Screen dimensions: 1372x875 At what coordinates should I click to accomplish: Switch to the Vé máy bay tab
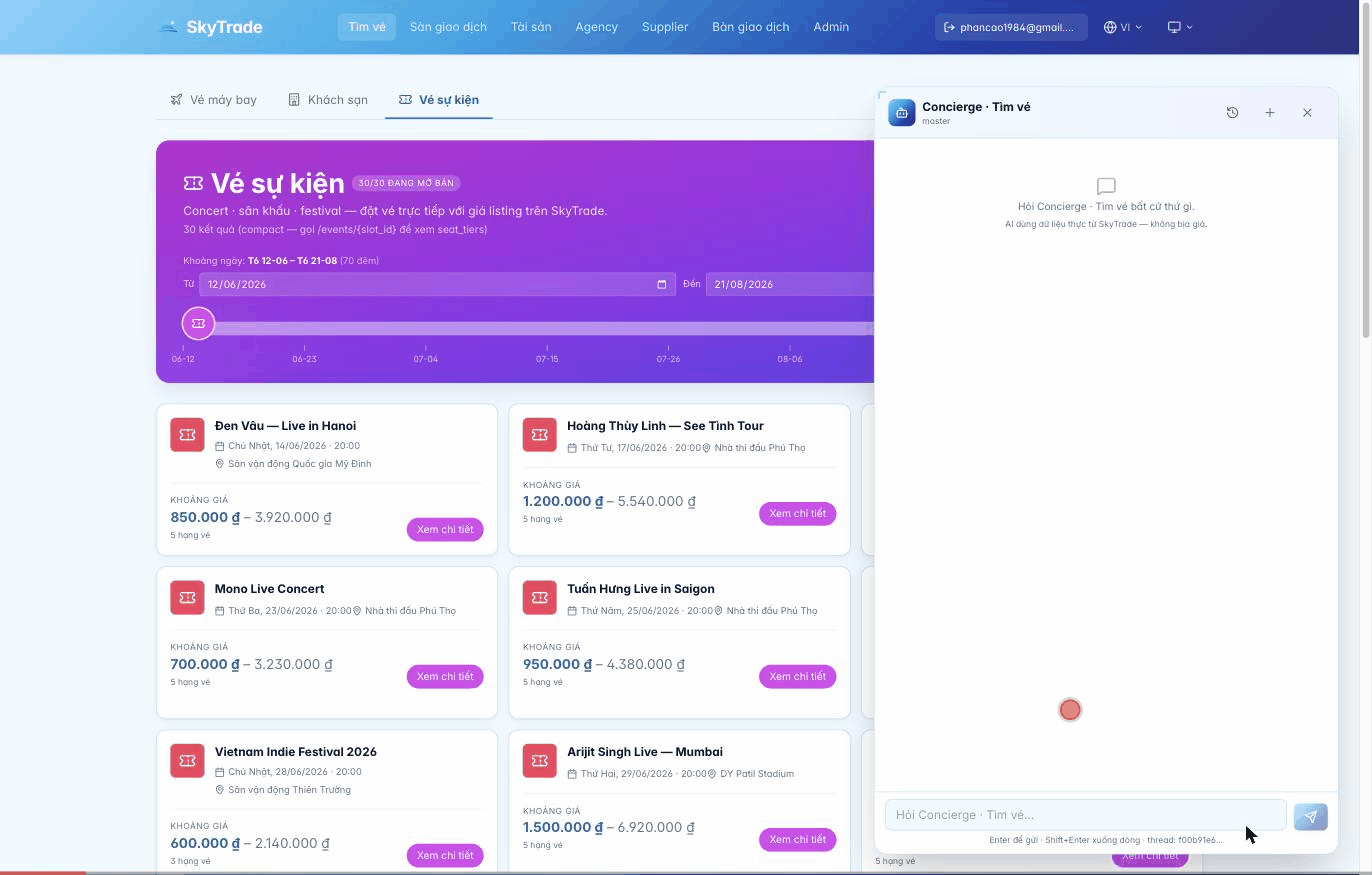point(214,100)
